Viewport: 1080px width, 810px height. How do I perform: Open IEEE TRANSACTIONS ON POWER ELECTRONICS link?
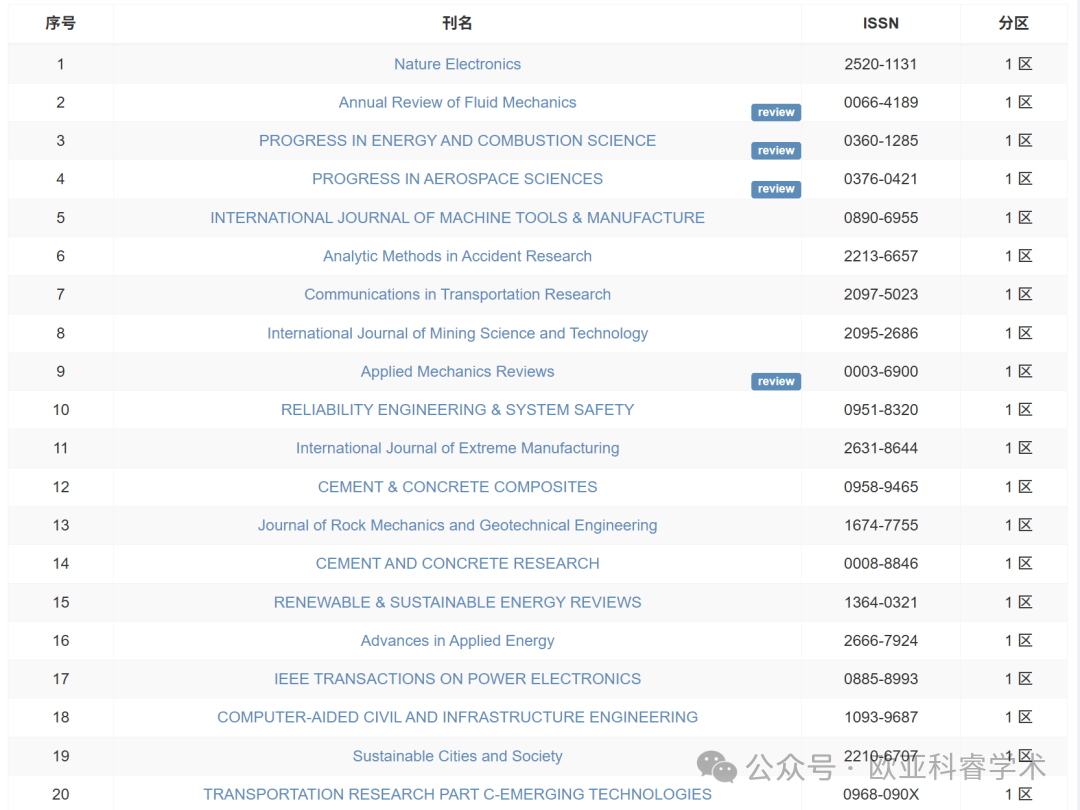457,679
